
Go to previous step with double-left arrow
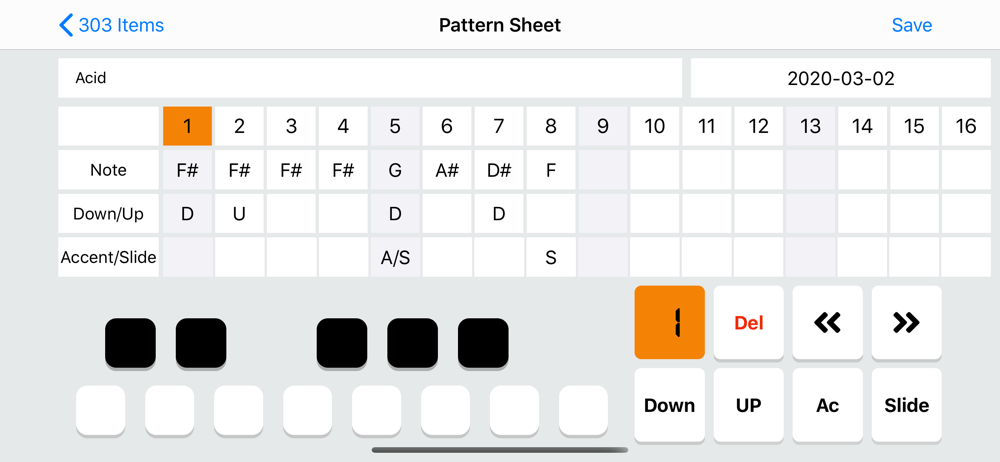[x=827, y=323]
